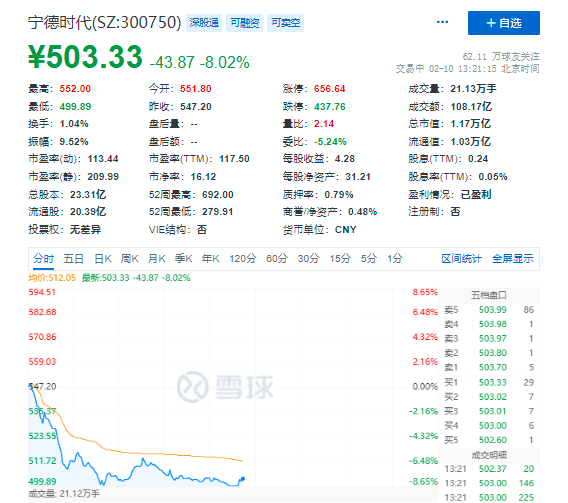The height and width of the screenshot is (503, 568).
Task: Select the 买2 order row 503.02
Action: click(489, 397)
